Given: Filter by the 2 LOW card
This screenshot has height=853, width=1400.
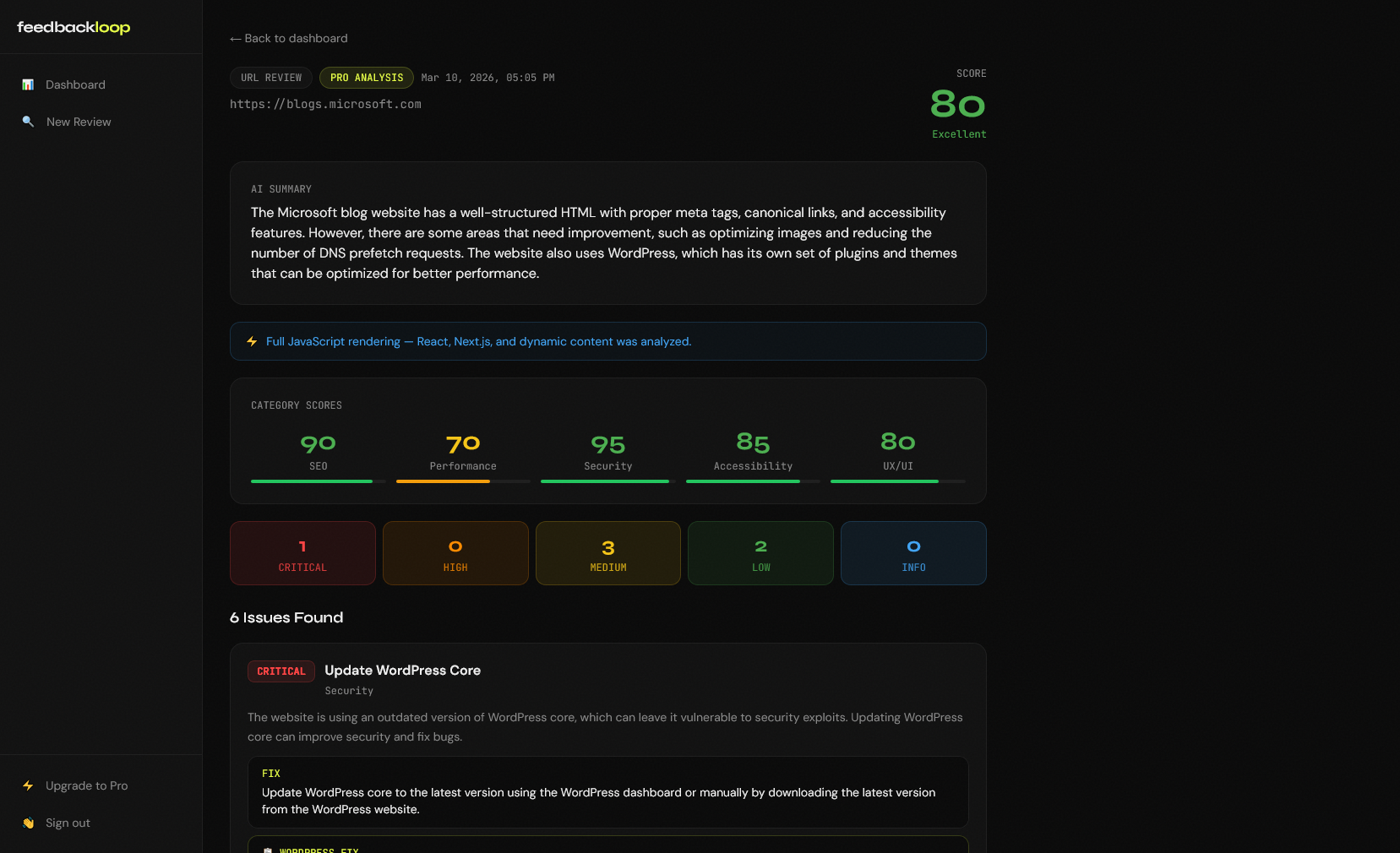Looking at the screenshot, I should [760, 553].
